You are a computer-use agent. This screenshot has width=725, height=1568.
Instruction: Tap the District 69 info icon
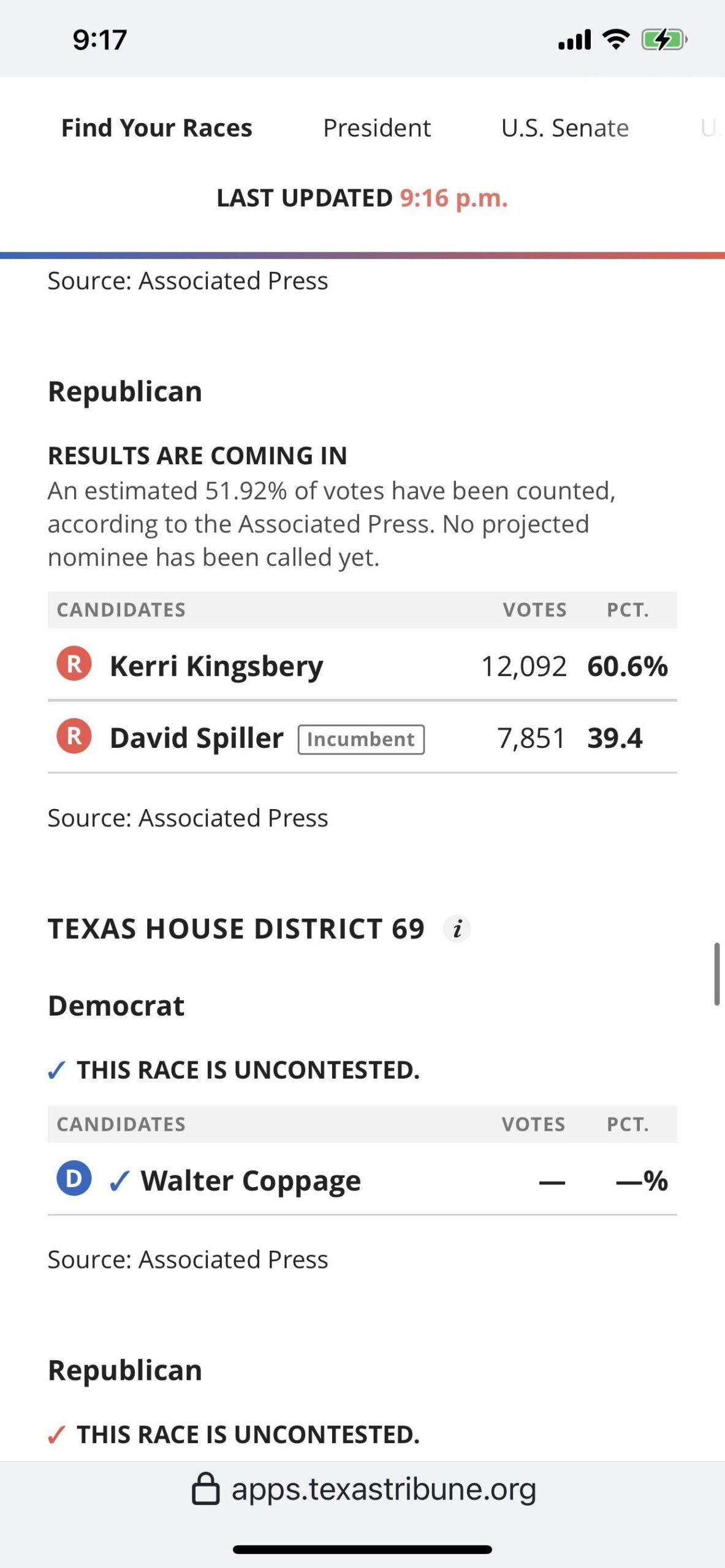pos(457,929)
